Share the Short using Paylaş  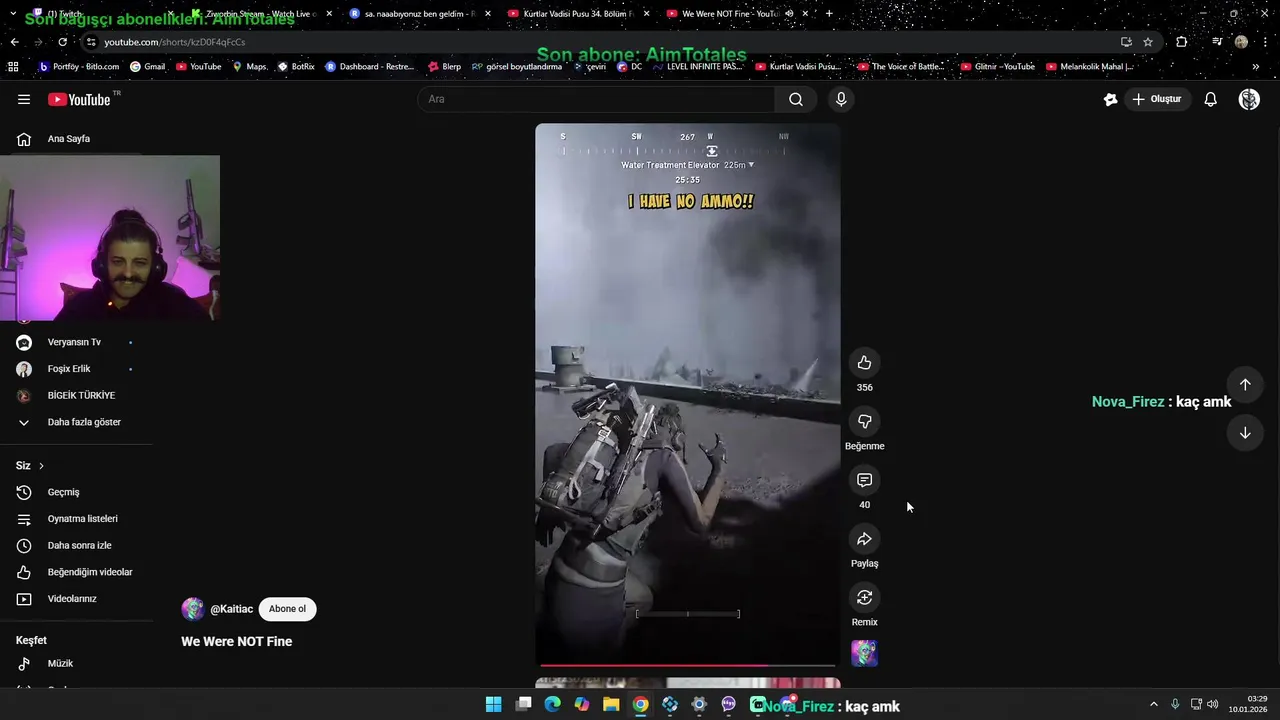pyautogui.click(x=865, y=539)
